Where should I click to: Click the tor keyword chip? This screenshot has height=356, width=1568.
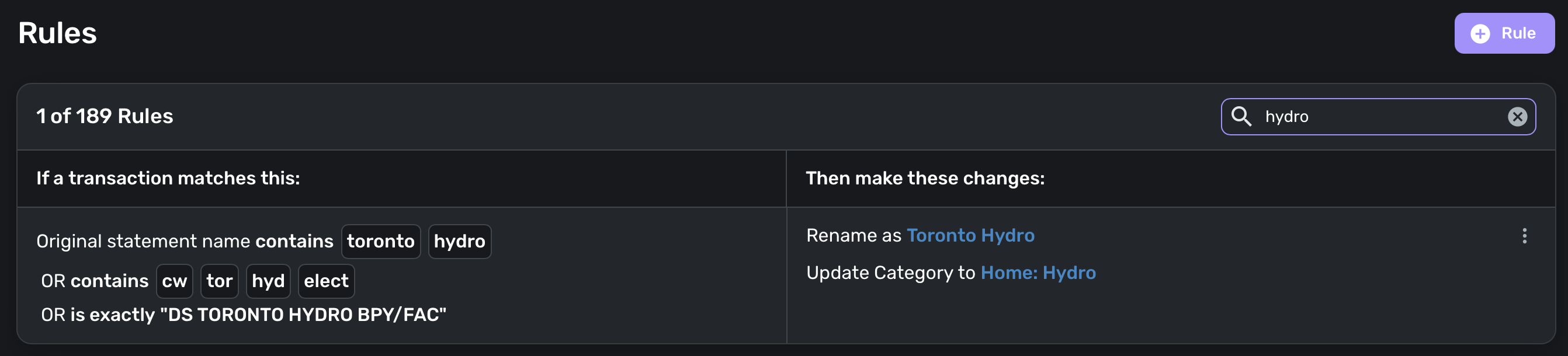coord(219,281)
